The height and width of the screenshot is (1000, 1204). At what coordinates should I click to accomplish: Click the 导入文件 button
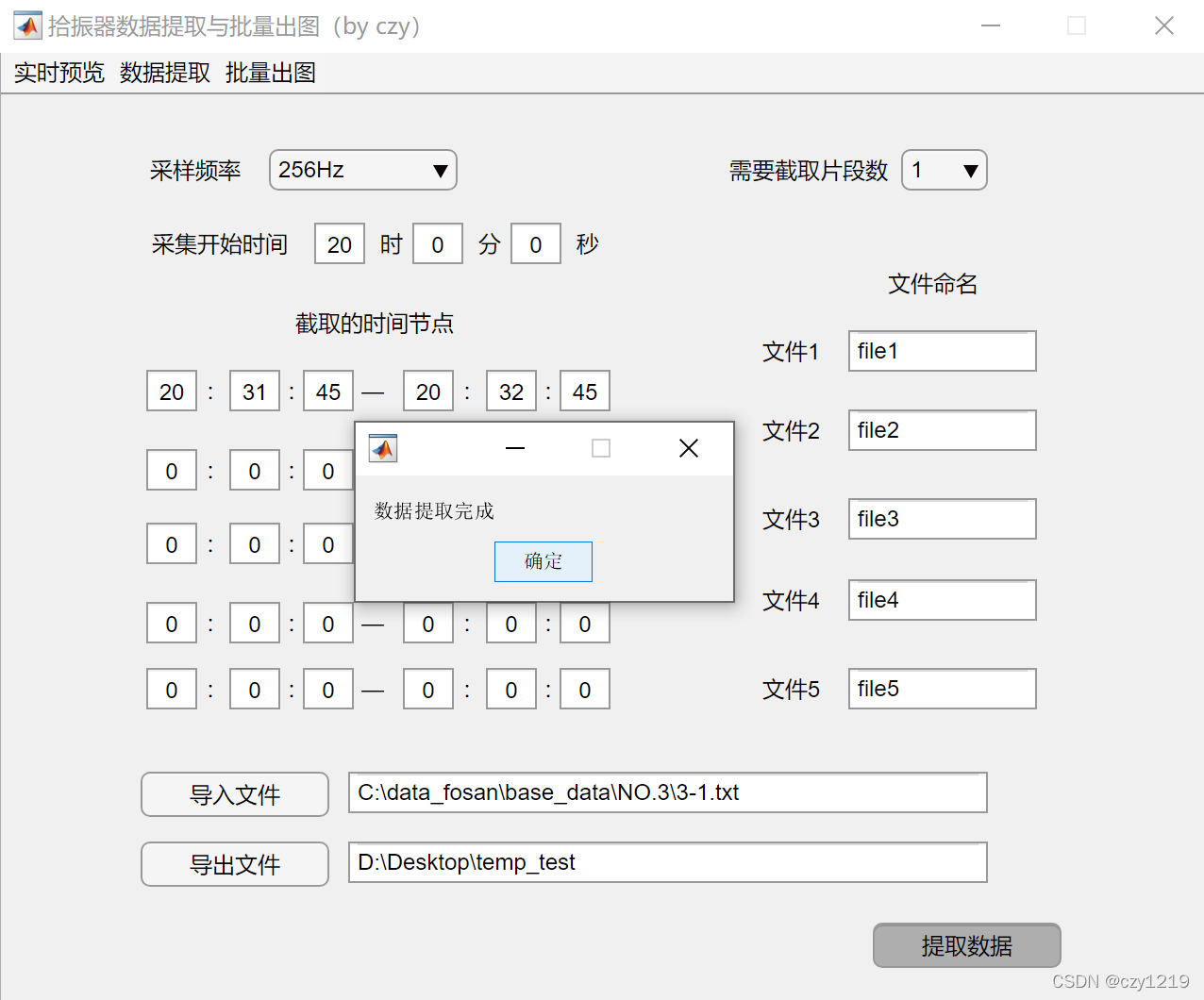(x=235, y=794)
